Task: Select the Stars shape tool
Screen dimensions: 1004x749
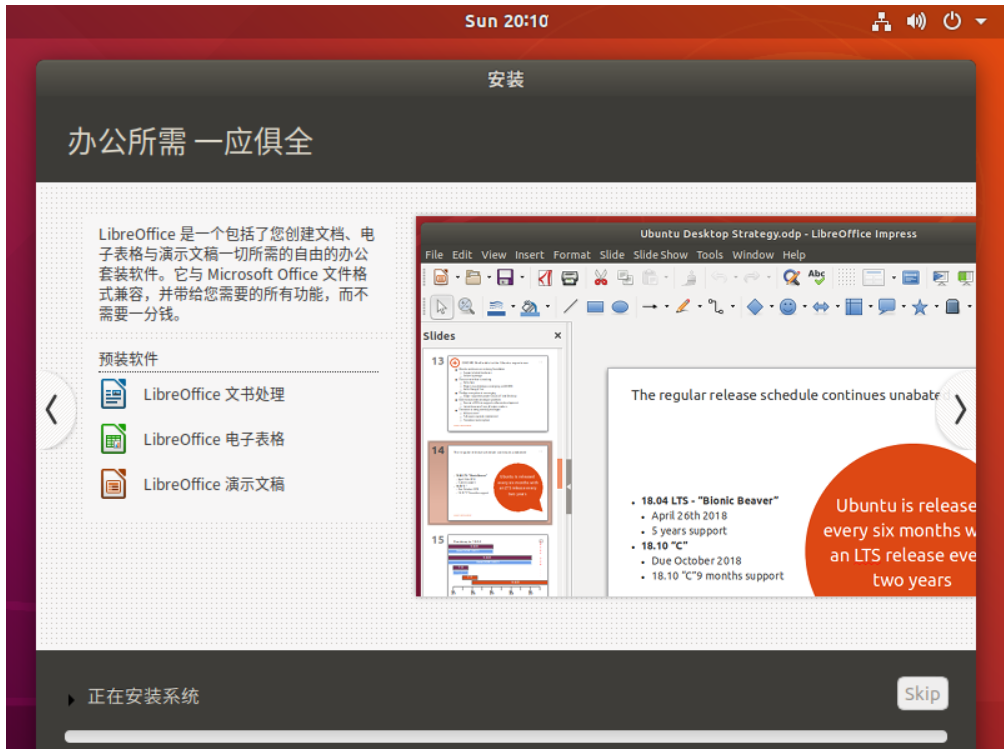Action: click(x=919, y=307)
